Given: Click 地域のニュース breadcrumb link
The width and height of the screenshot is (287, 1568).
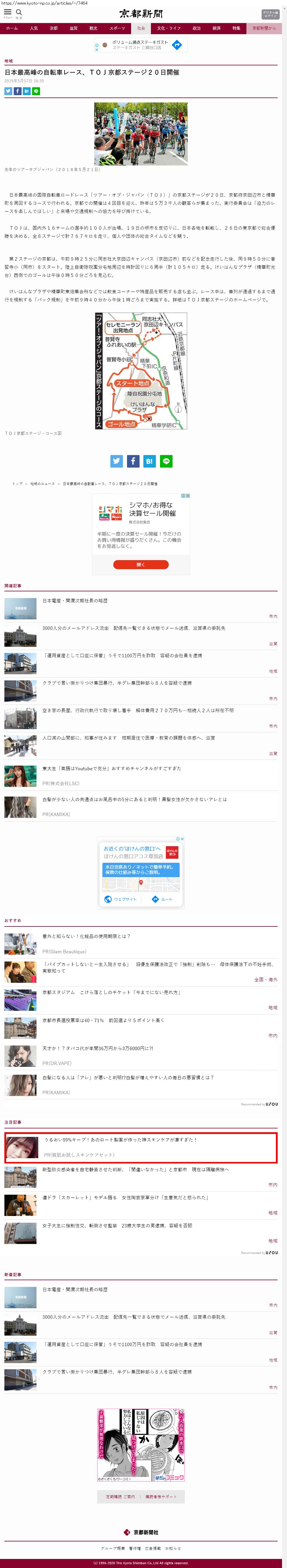Looking at the screenshot, I should [42, 483].
